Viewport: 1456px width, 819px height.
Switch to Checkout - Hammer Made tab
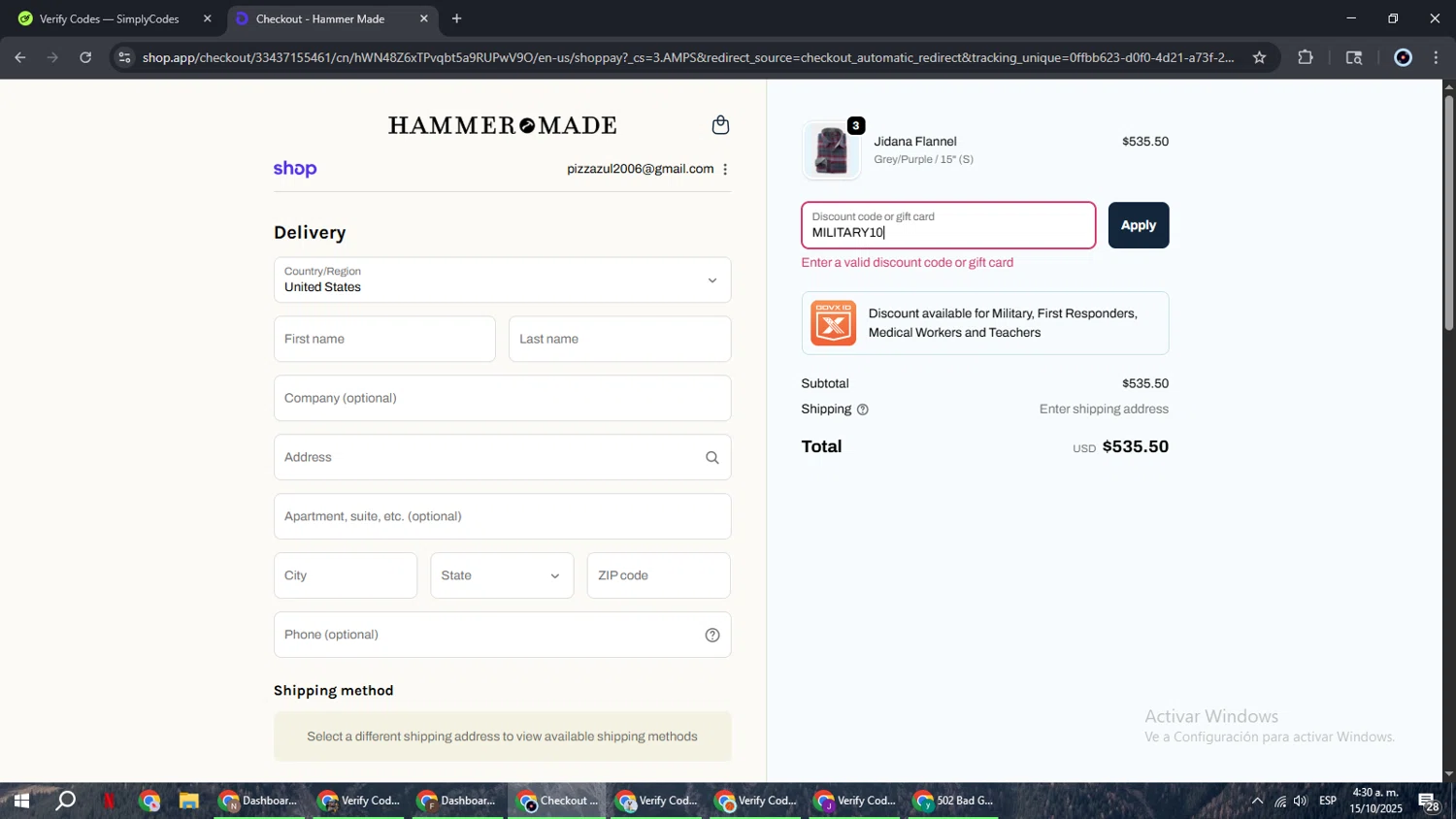[x=331, y=18]
